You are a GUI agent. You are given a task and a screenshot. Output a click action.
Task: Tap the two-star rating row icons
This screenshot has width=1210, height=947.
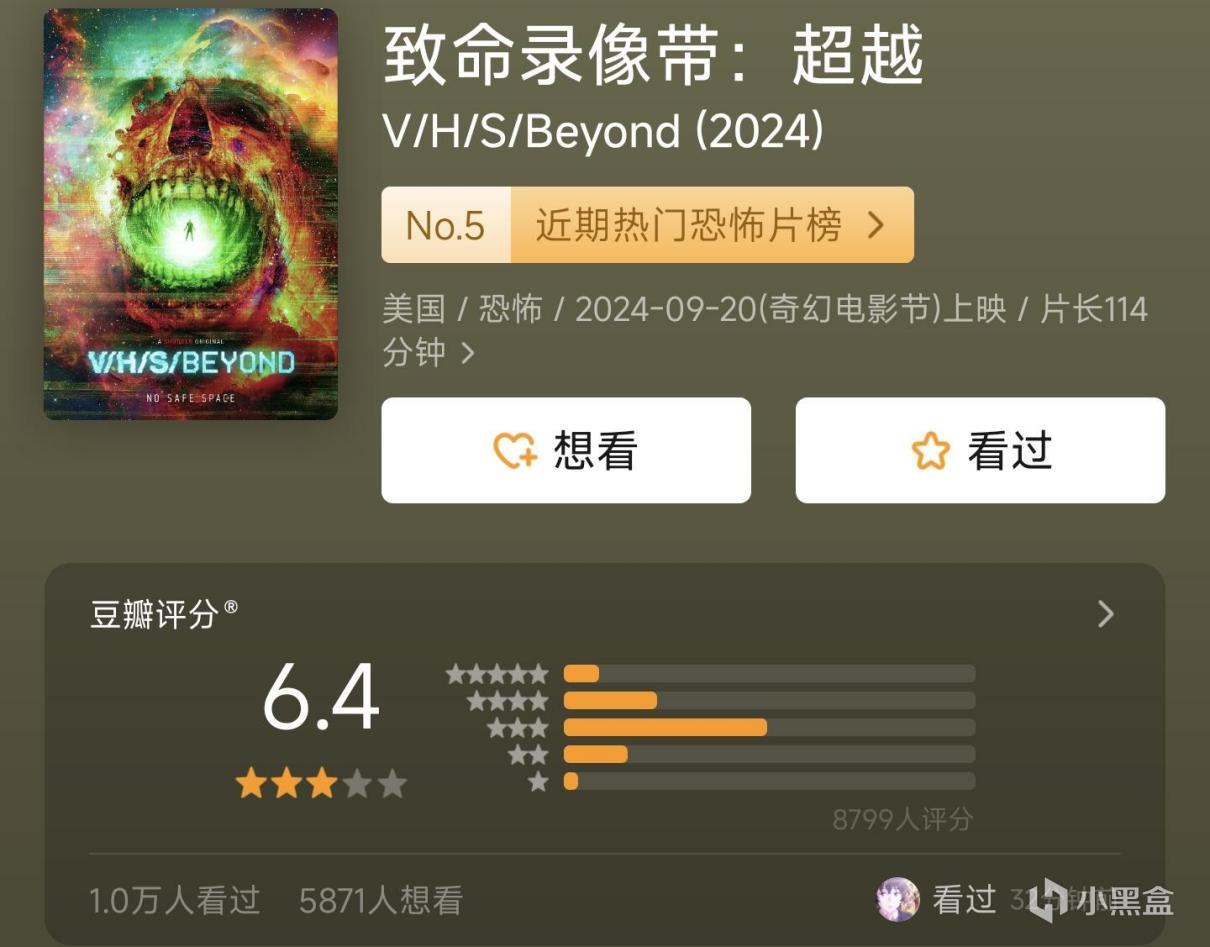528,754
